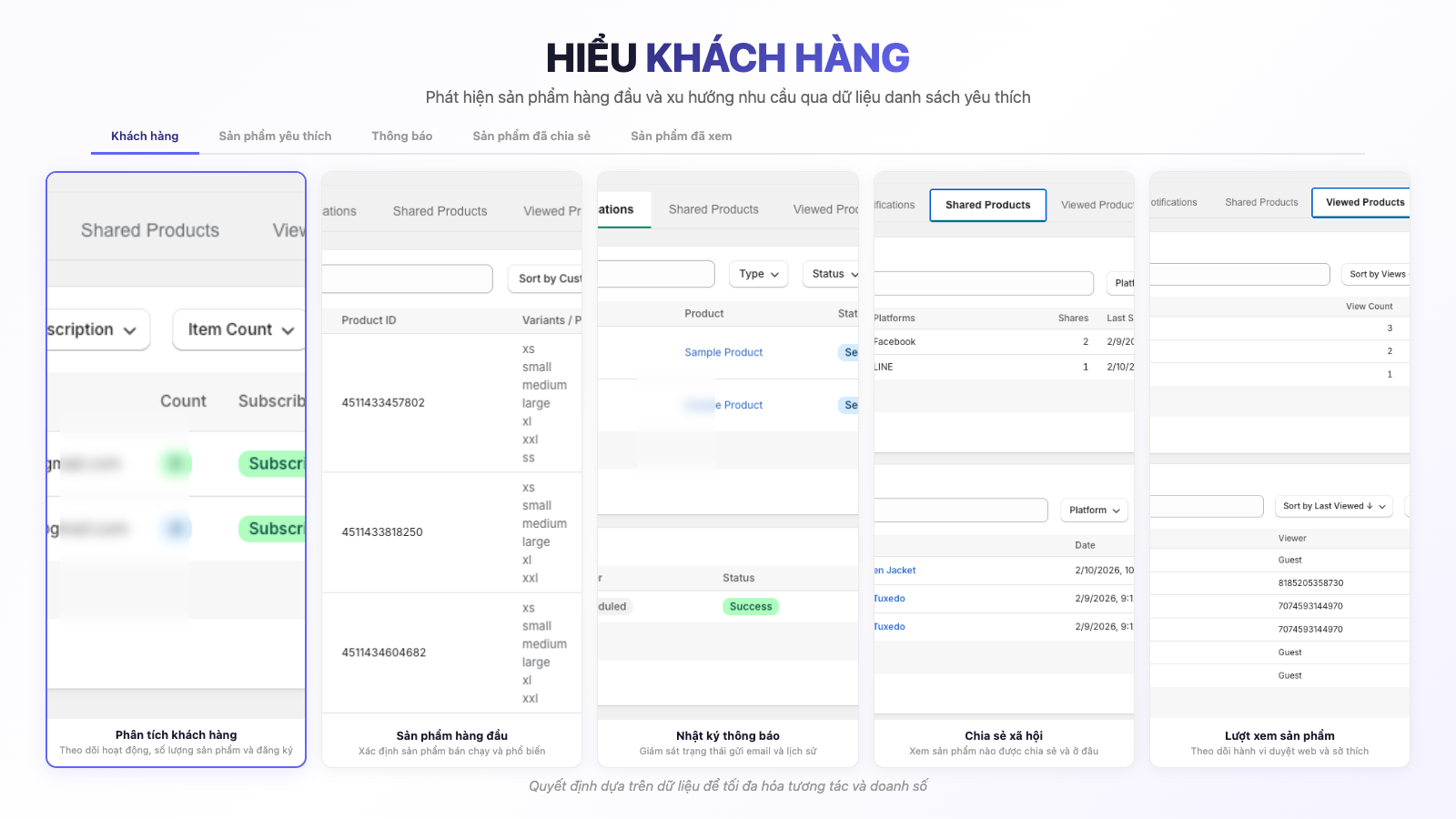The image size is (1456, 819).
Task: Choose the Chia sẻ xã hội card
Action: pyautogui.click(x=1004, y=736)
